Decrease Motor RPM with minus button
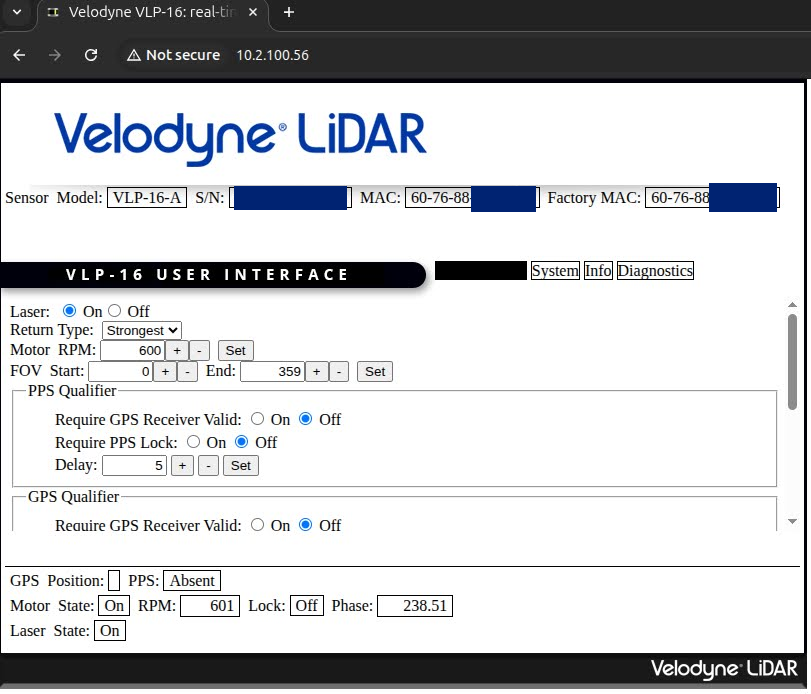The height and width of the screenshot is (694, 811). point(199,351)
